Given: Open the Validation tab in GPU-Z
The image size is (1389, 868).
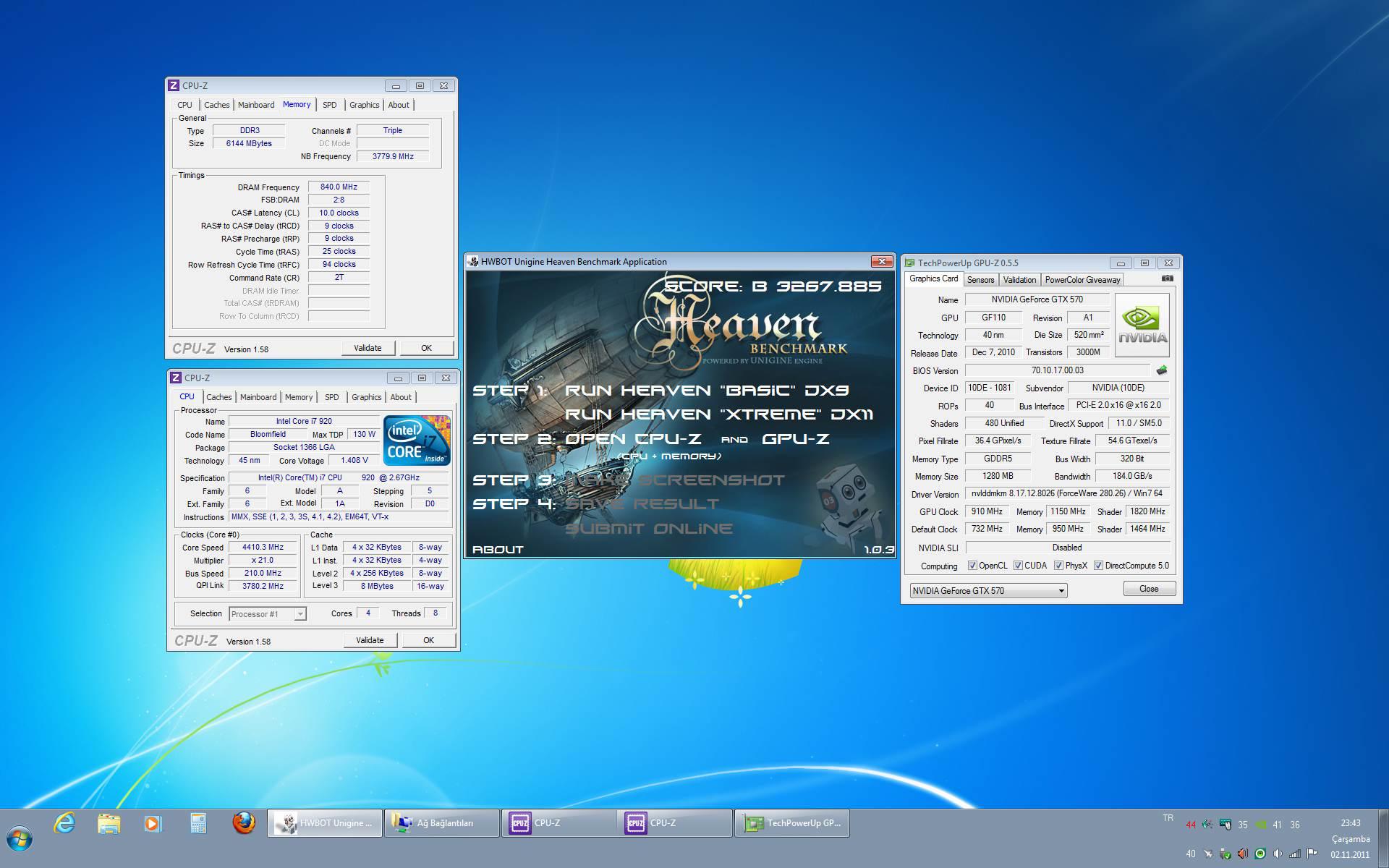Looking at the screenshot, I should [1019, 280].
